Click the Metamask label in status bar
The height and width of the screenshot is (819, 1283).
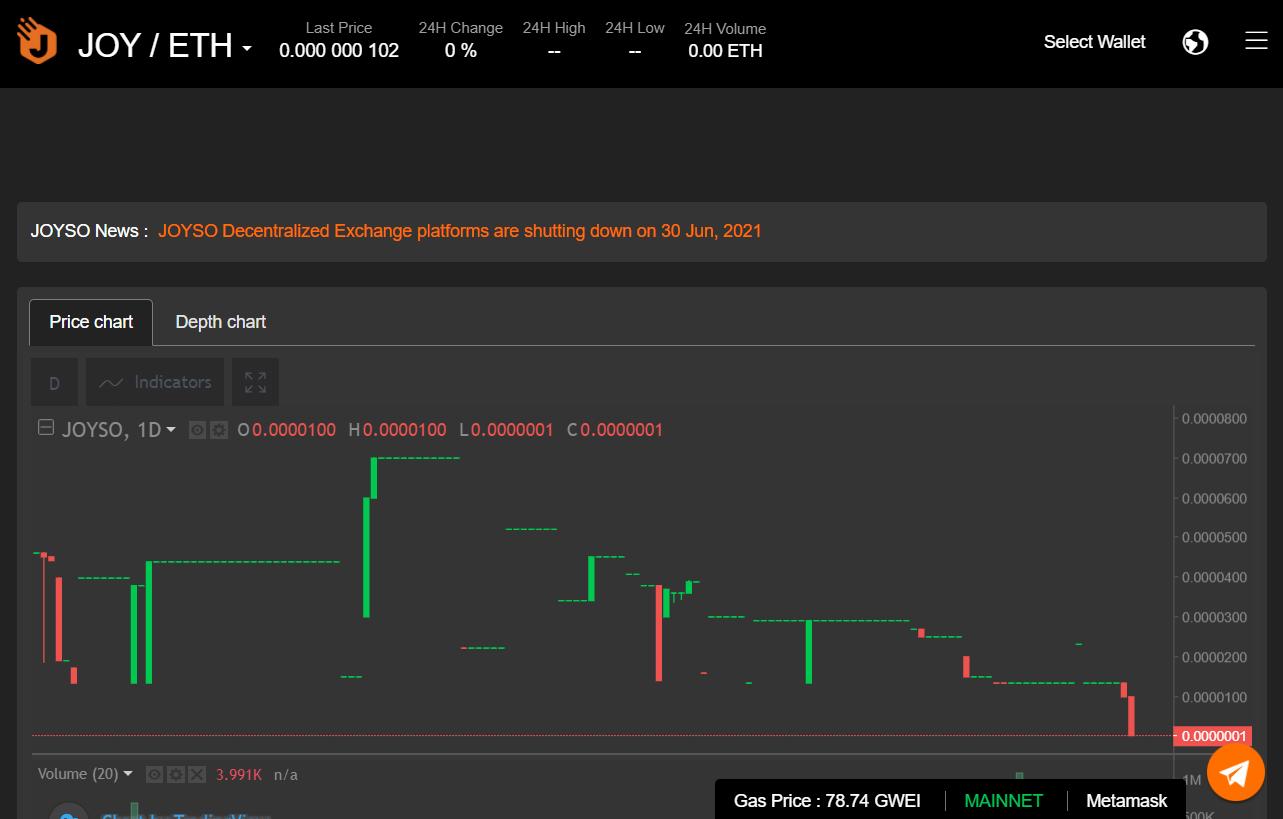coord(1127,801)
